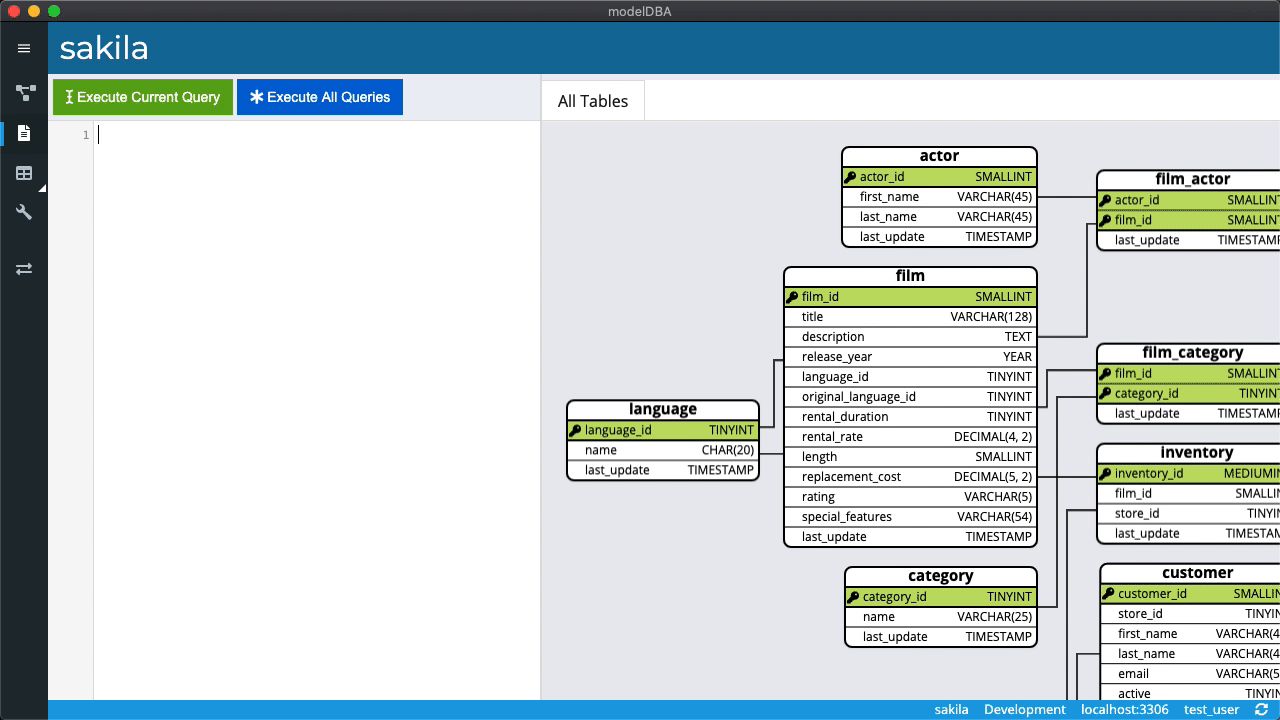The width and height of the screenshot is (1280, 720).
Task: Click test_user in the status bar
Action: click(1212, 709)
